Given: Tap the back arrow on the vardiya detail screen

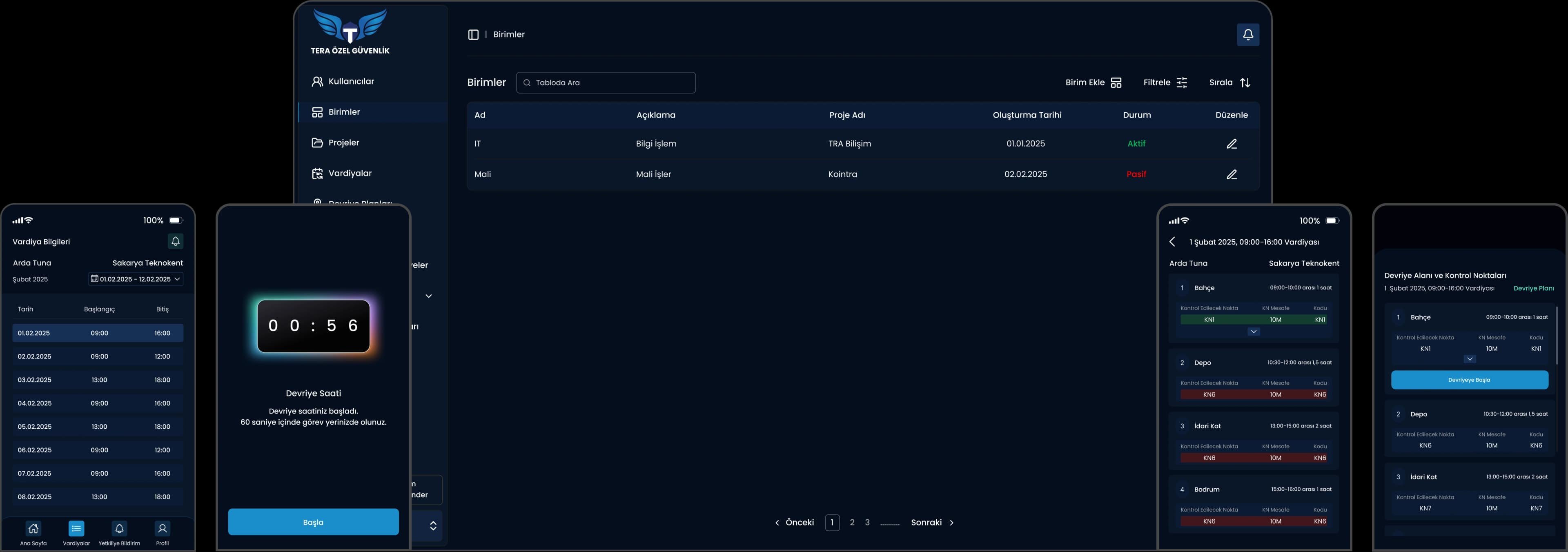Looking at the screenshot, I should click(x=1172, y=242).
